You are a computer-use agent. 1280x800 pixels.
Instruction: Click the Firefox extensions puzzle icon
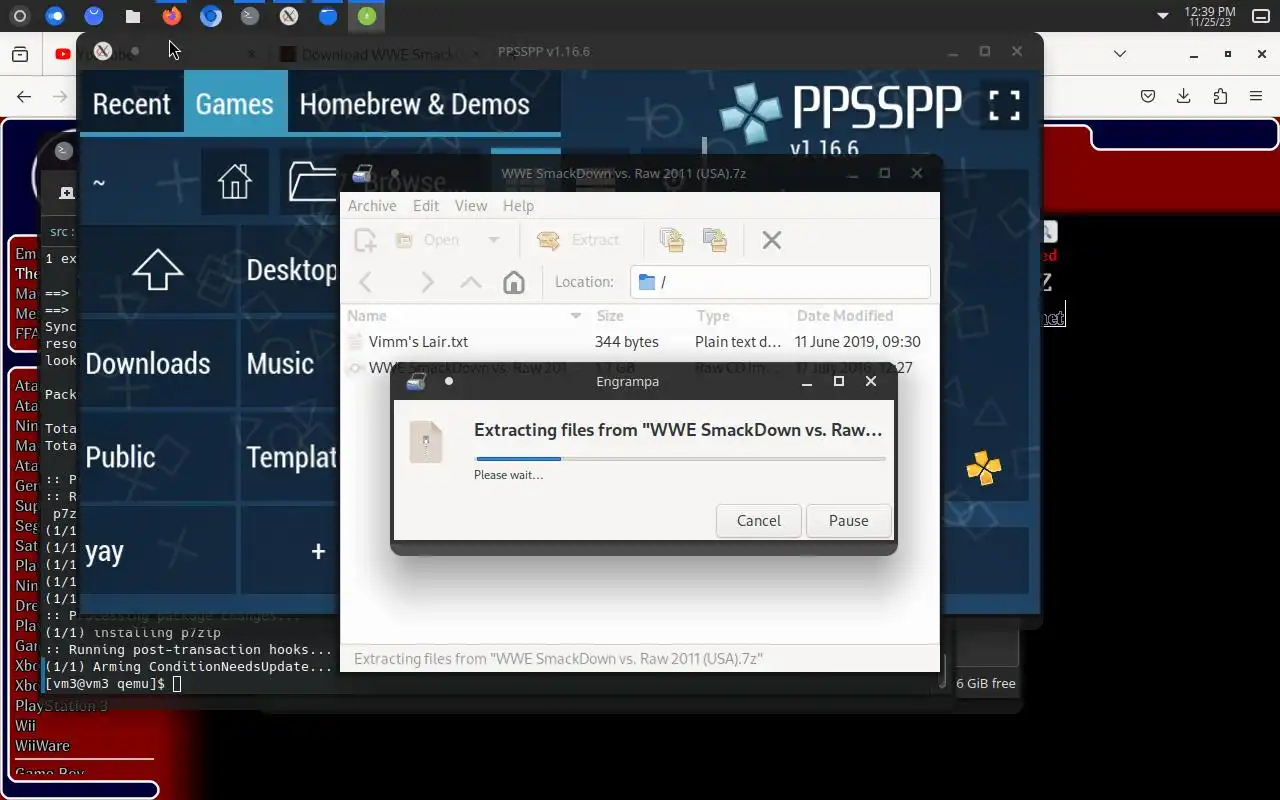(1220, 97)
